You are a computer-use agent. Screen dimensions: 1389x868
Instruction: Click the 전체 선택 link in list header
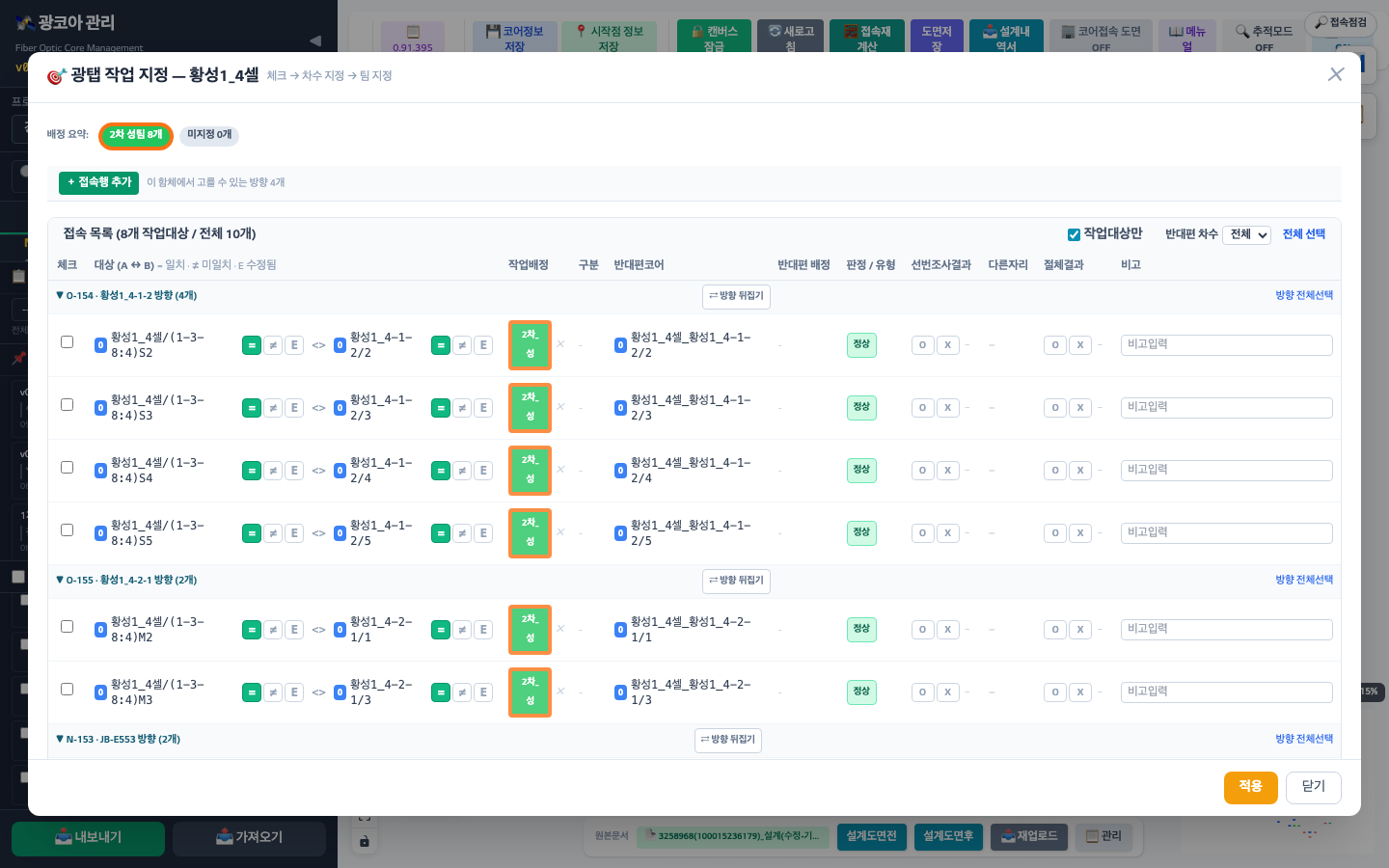[x=1304, y=234]
